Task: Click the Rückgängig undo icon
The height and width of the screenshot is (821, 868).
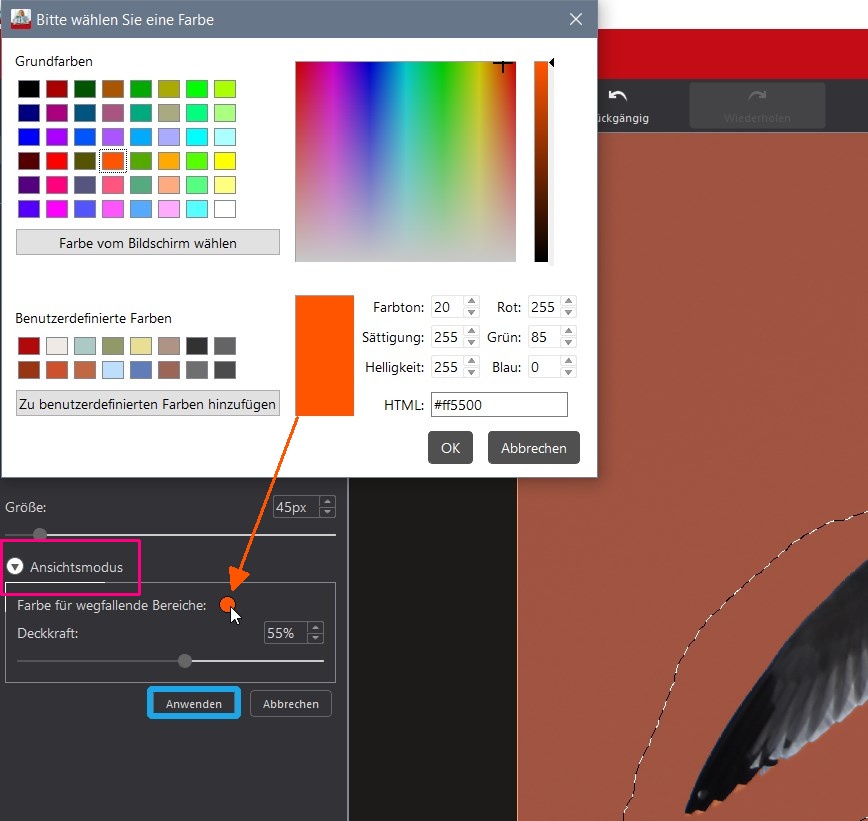Action: click(617, 96)
